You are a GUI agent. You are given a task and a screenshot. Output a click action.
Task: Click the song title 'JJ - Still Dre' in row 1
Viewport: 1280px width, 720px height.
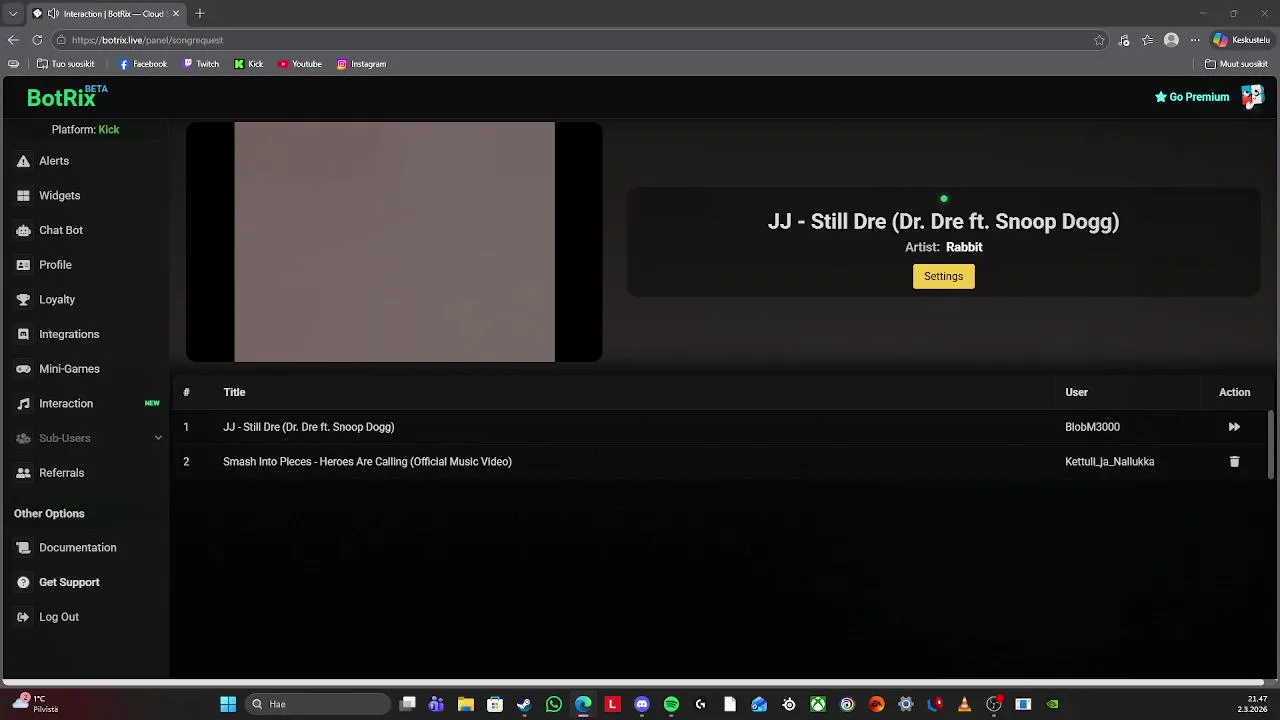(x=308, y=427)
